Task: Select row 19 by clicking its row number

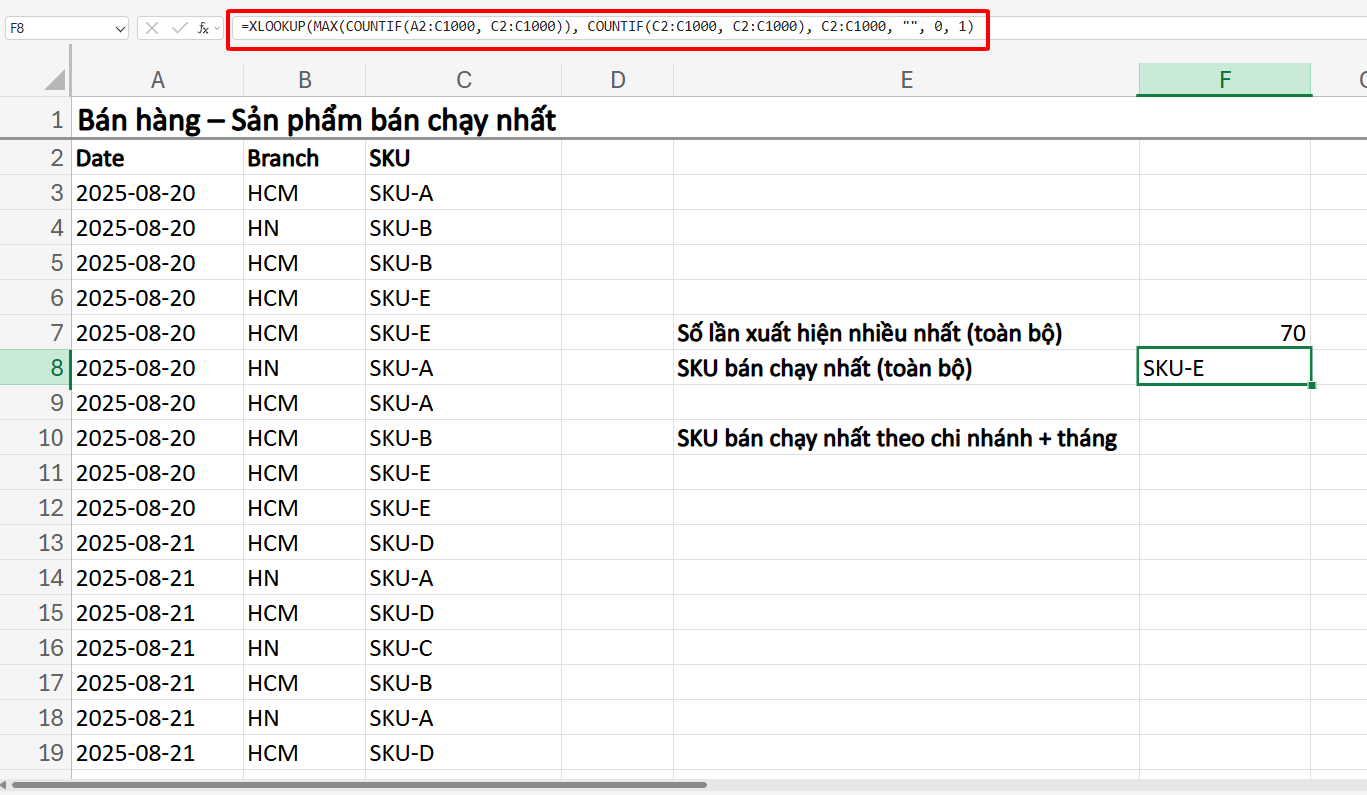Action: pos(50,752)
